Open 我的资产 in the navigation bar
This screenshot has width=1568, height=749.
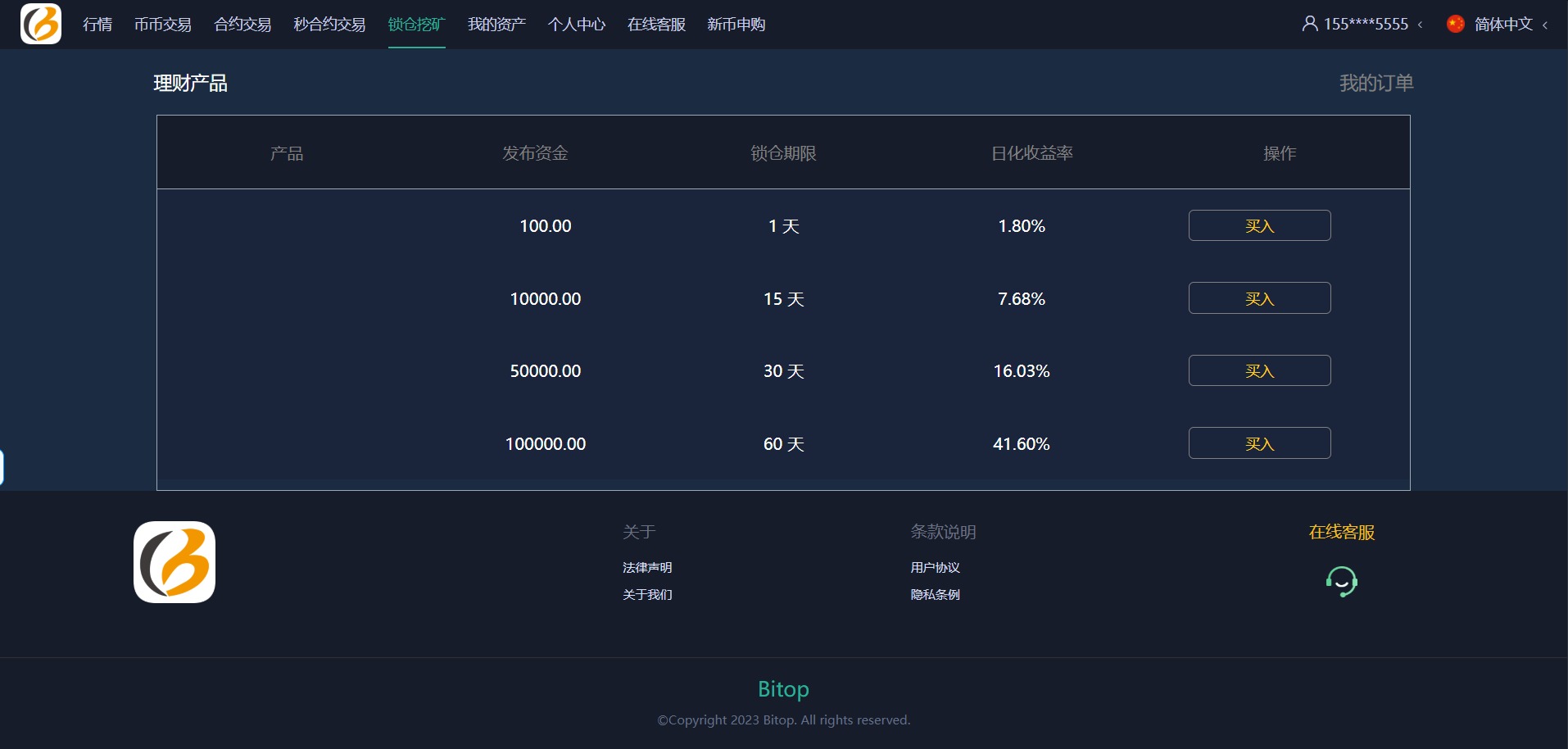496,25
